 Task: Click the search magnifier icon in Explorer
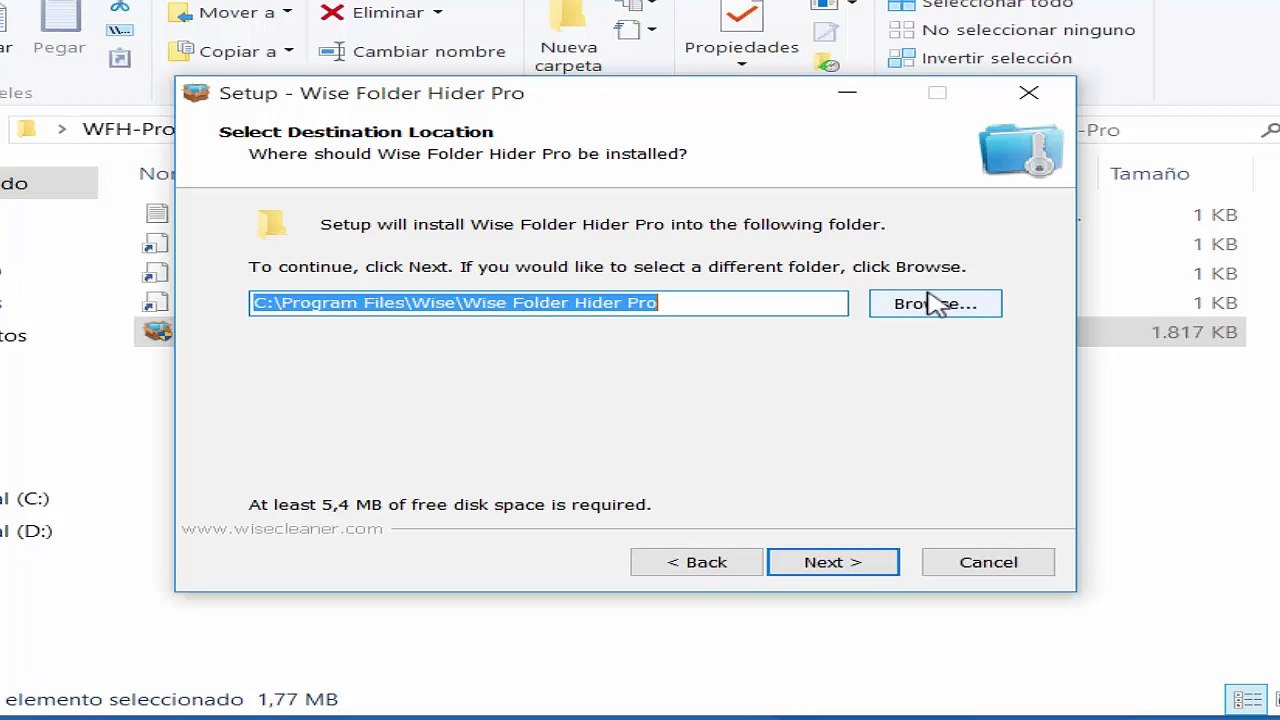[1270, 130]
